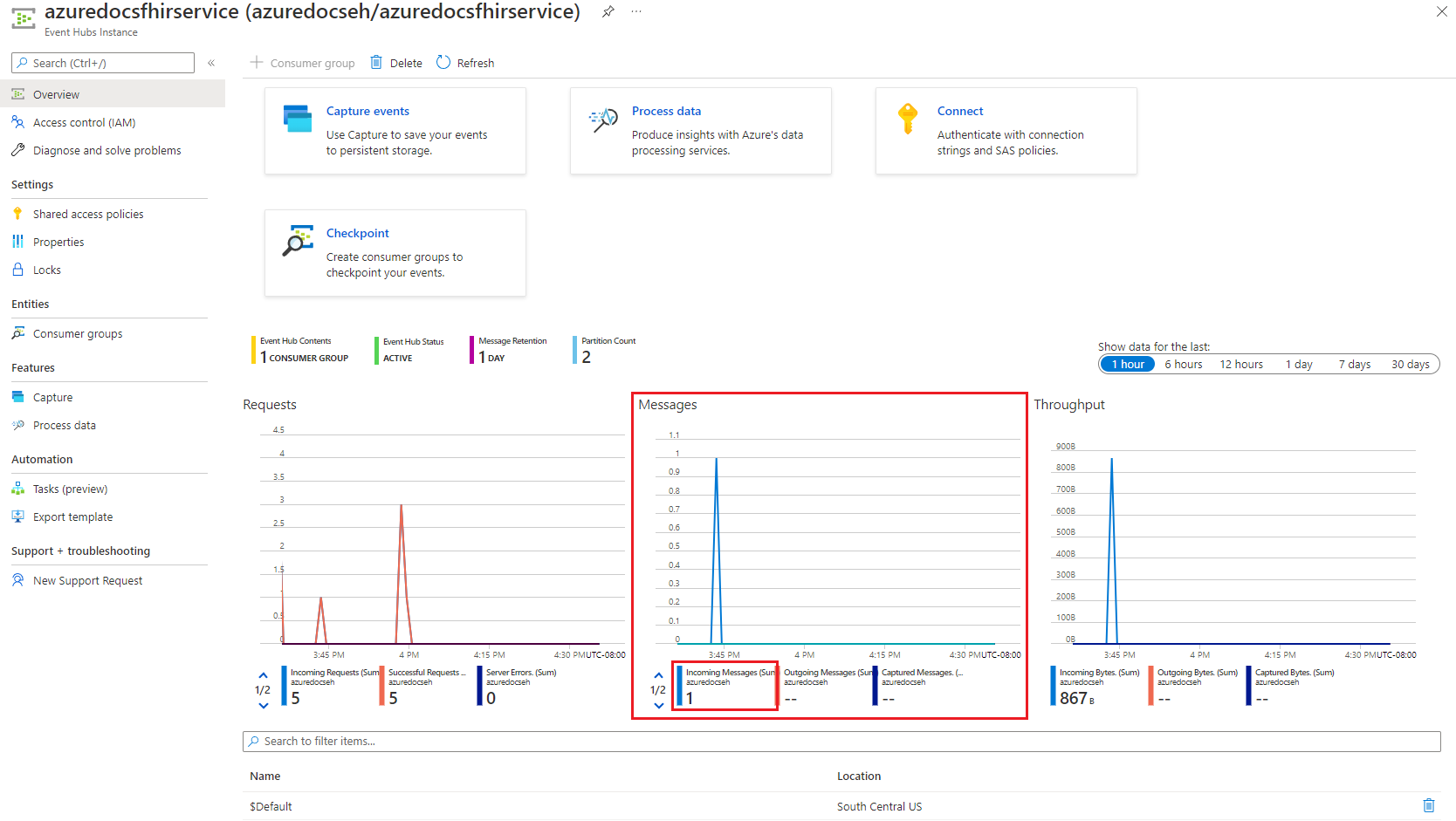Click the Capture events cloud icon
The width and height of the screenshot is (1456, 821).
298,119
